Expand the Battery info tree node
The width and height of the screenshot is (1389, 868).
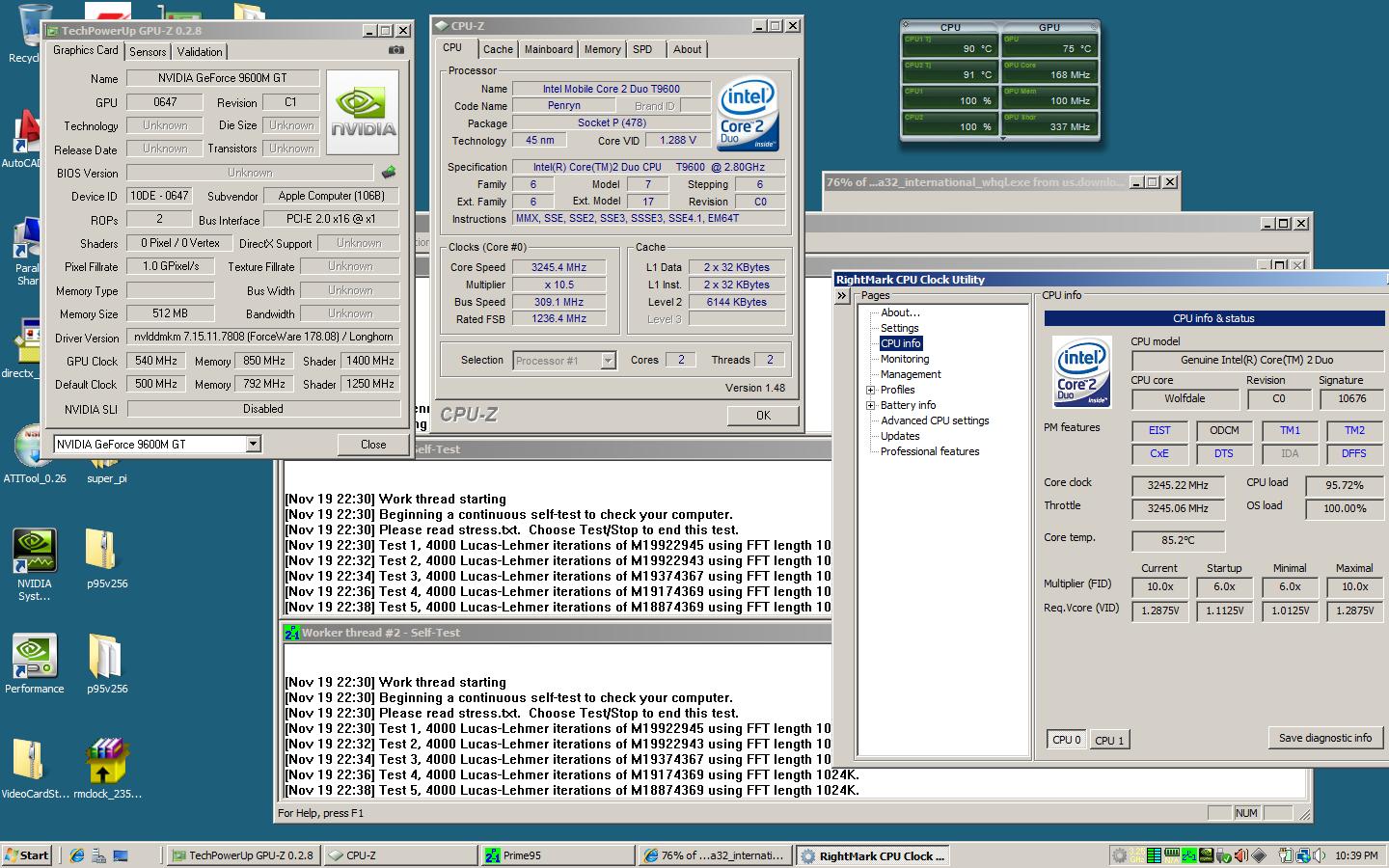(x=870, y=405)
